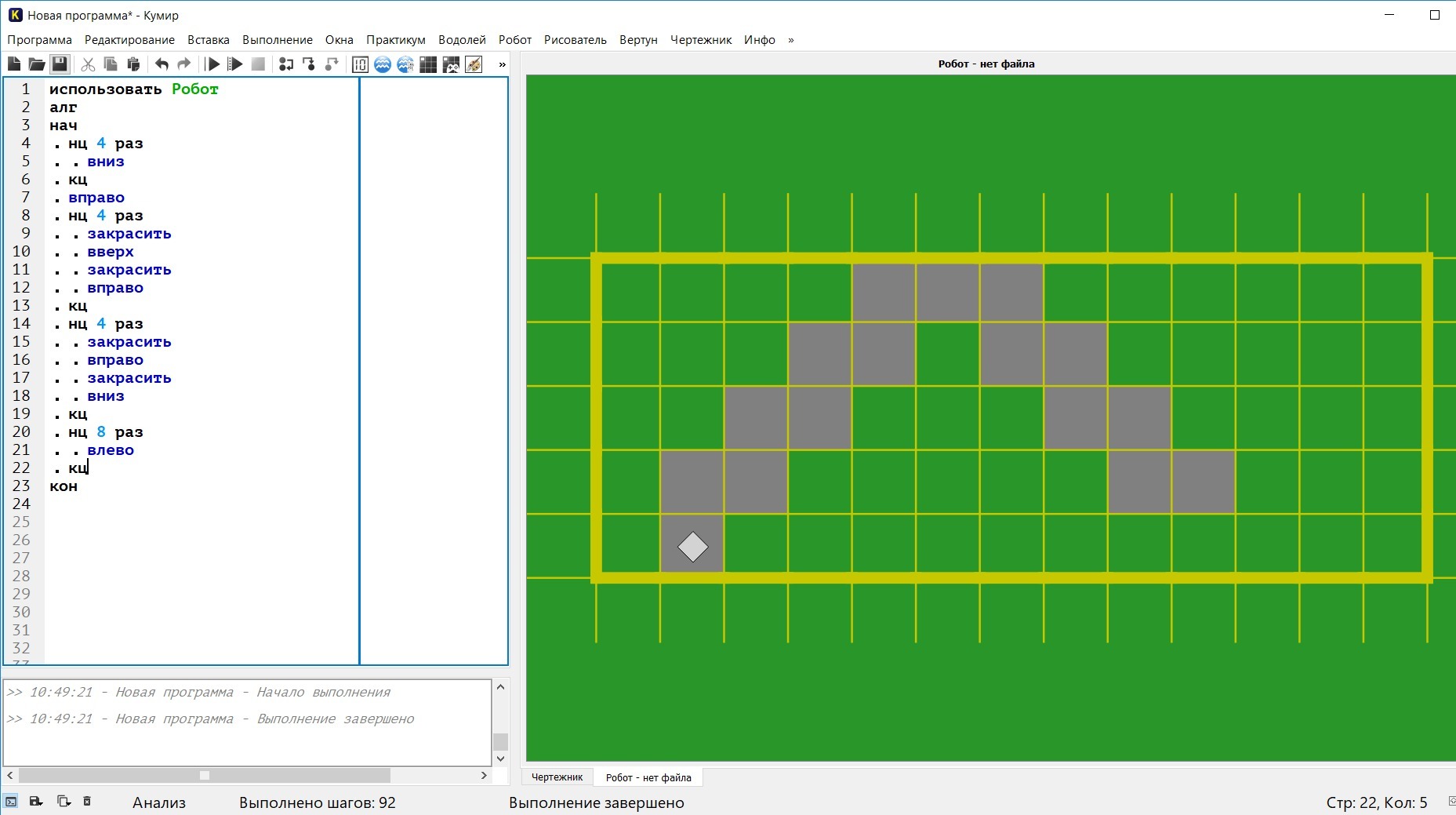Open the Робот menu

pyautogui.click(x=515, y=40)
